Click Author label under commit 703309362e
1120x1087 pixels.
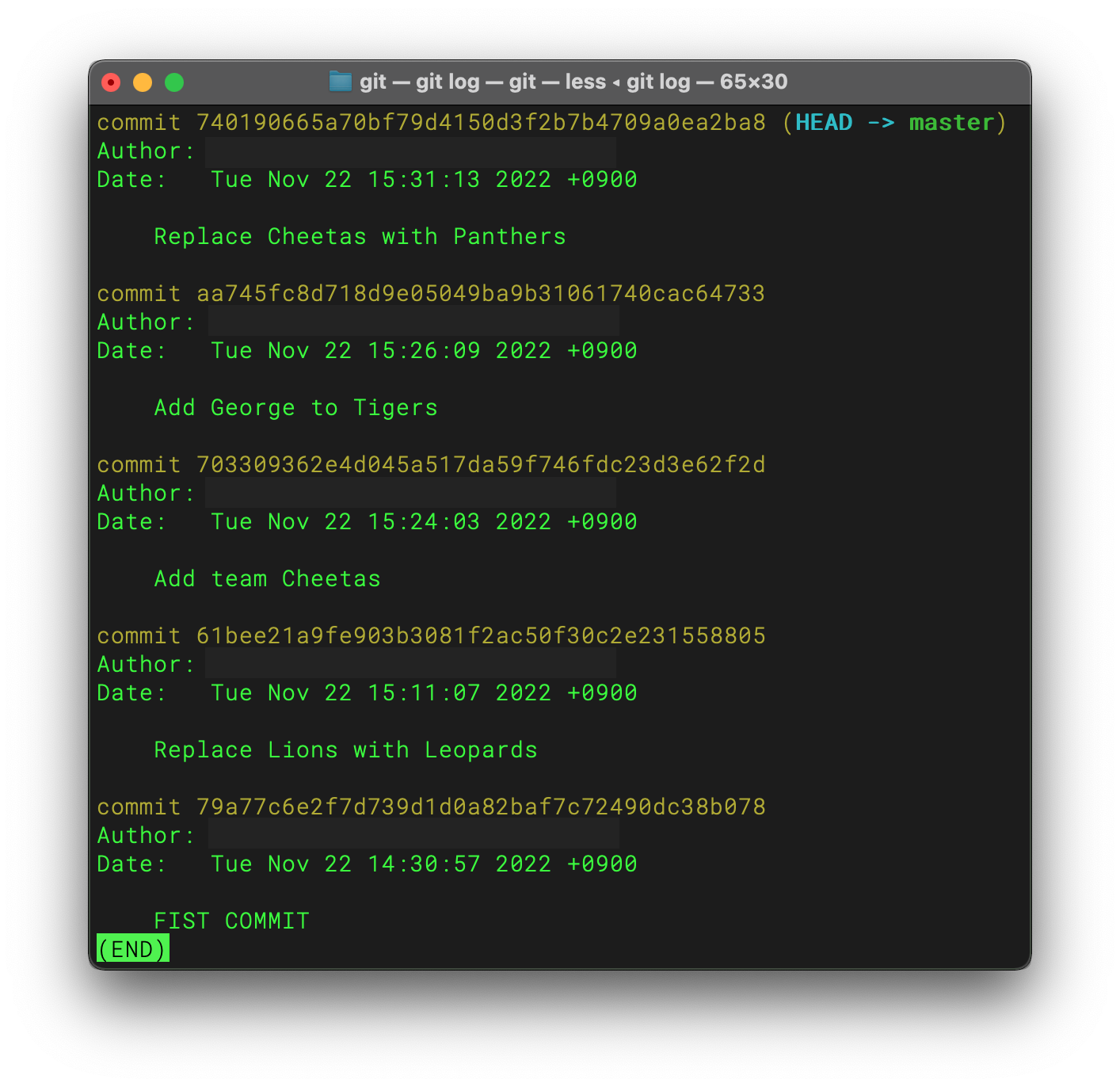(146, 494)
